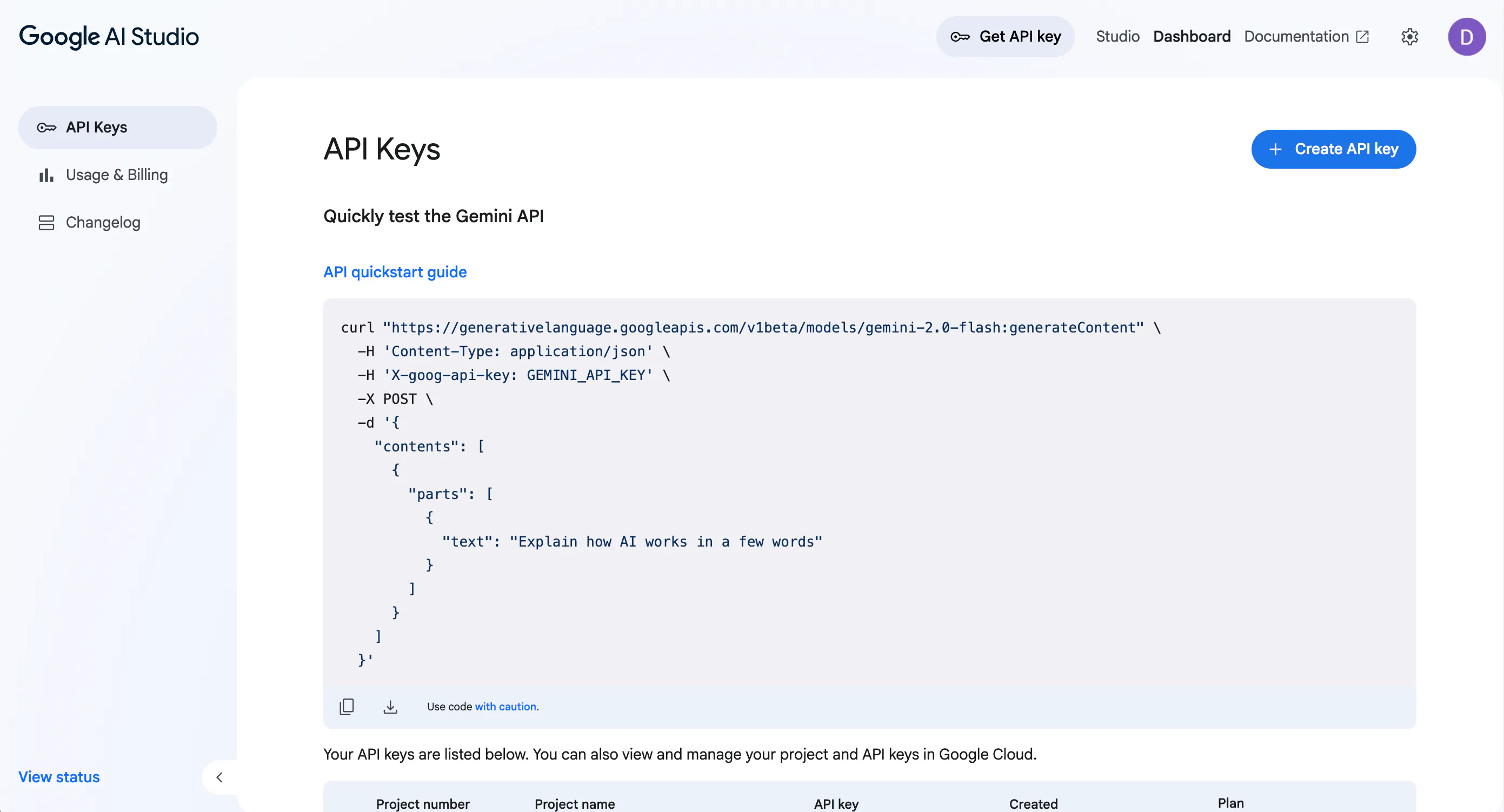Image resolution: width=1504 pixels, height=812 pixels.
Task: Open the API quickstart guide link
Action: (395, 272)
